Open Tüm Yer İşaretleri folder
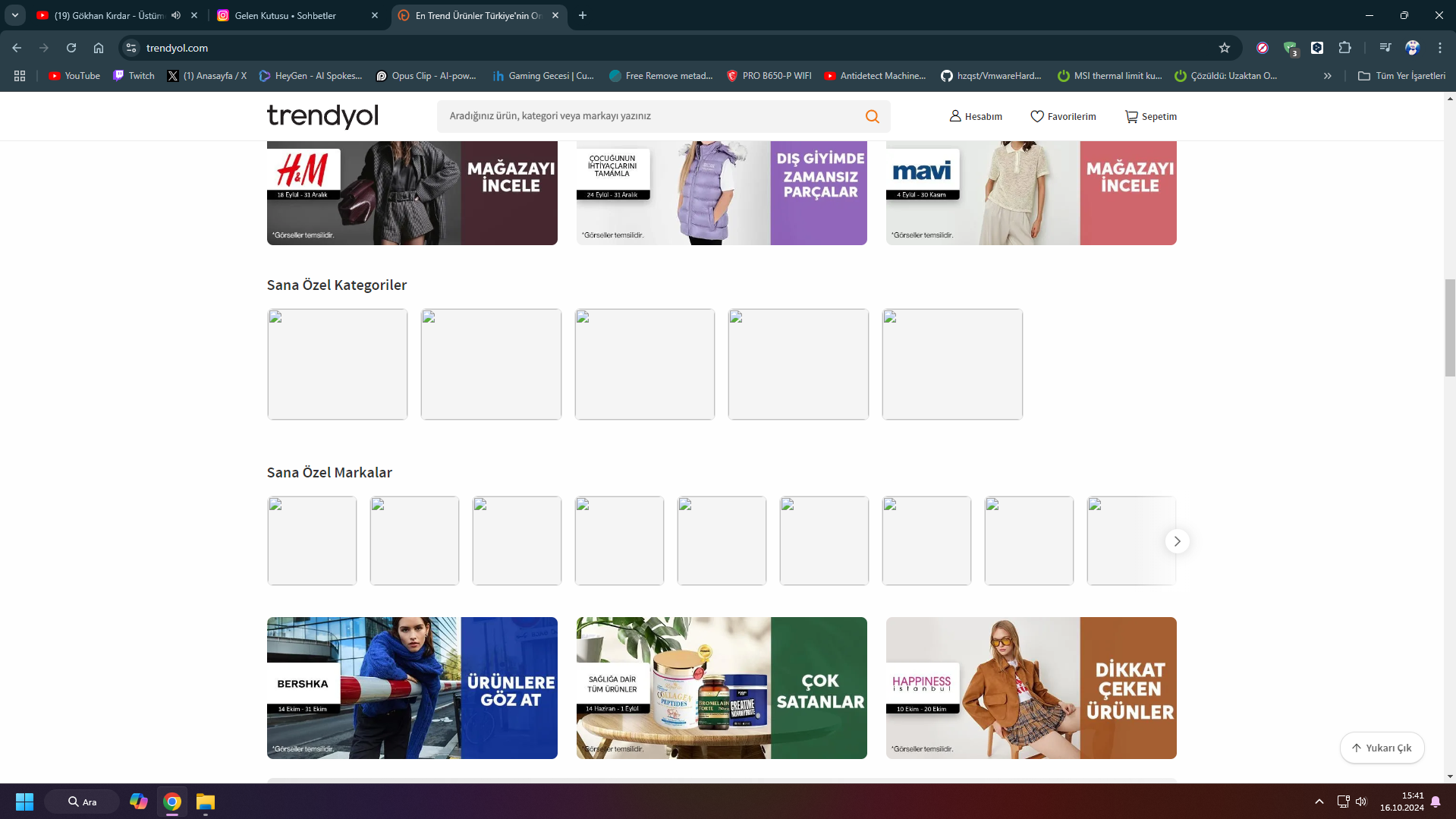1456x819 pixels. pyautogui.click(x=1401, y=76)
